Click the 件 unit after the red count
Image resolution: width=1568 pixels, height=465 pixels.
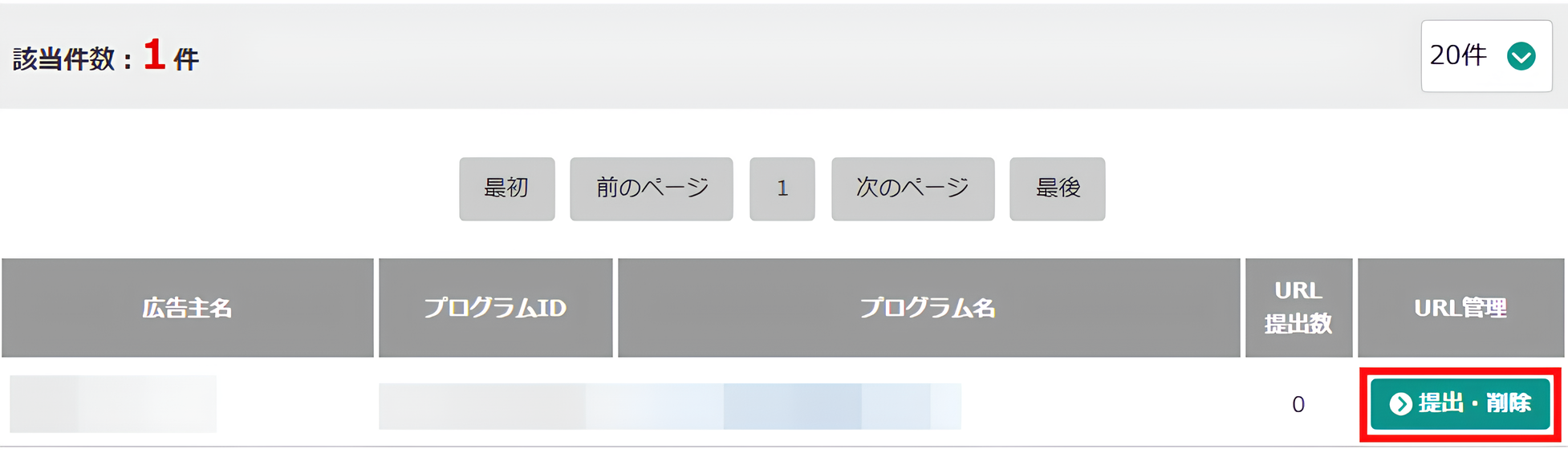[x=186, y=59]
